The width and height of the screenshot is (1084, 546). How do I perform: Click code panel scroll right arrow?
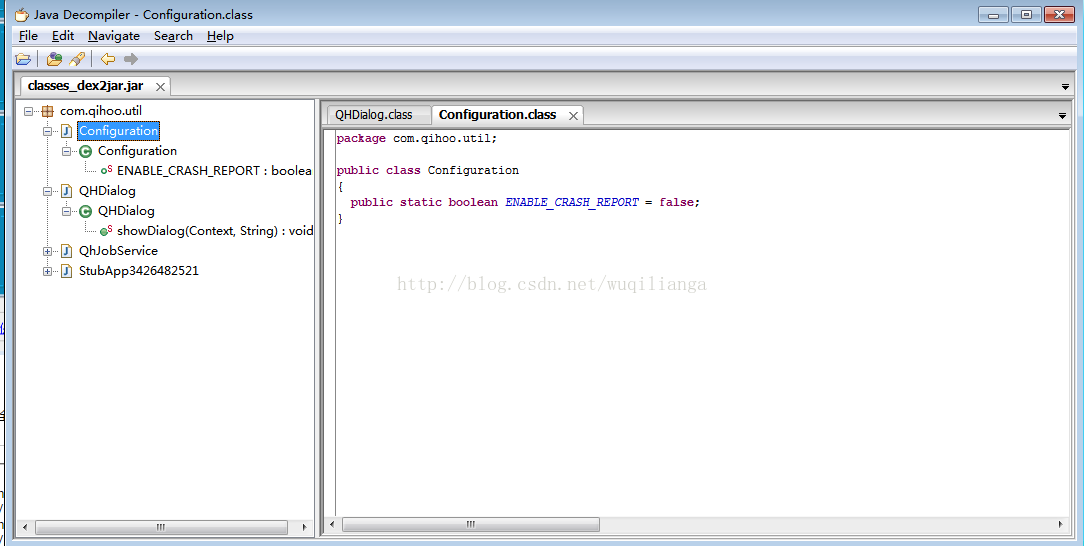click(1061, 525)
